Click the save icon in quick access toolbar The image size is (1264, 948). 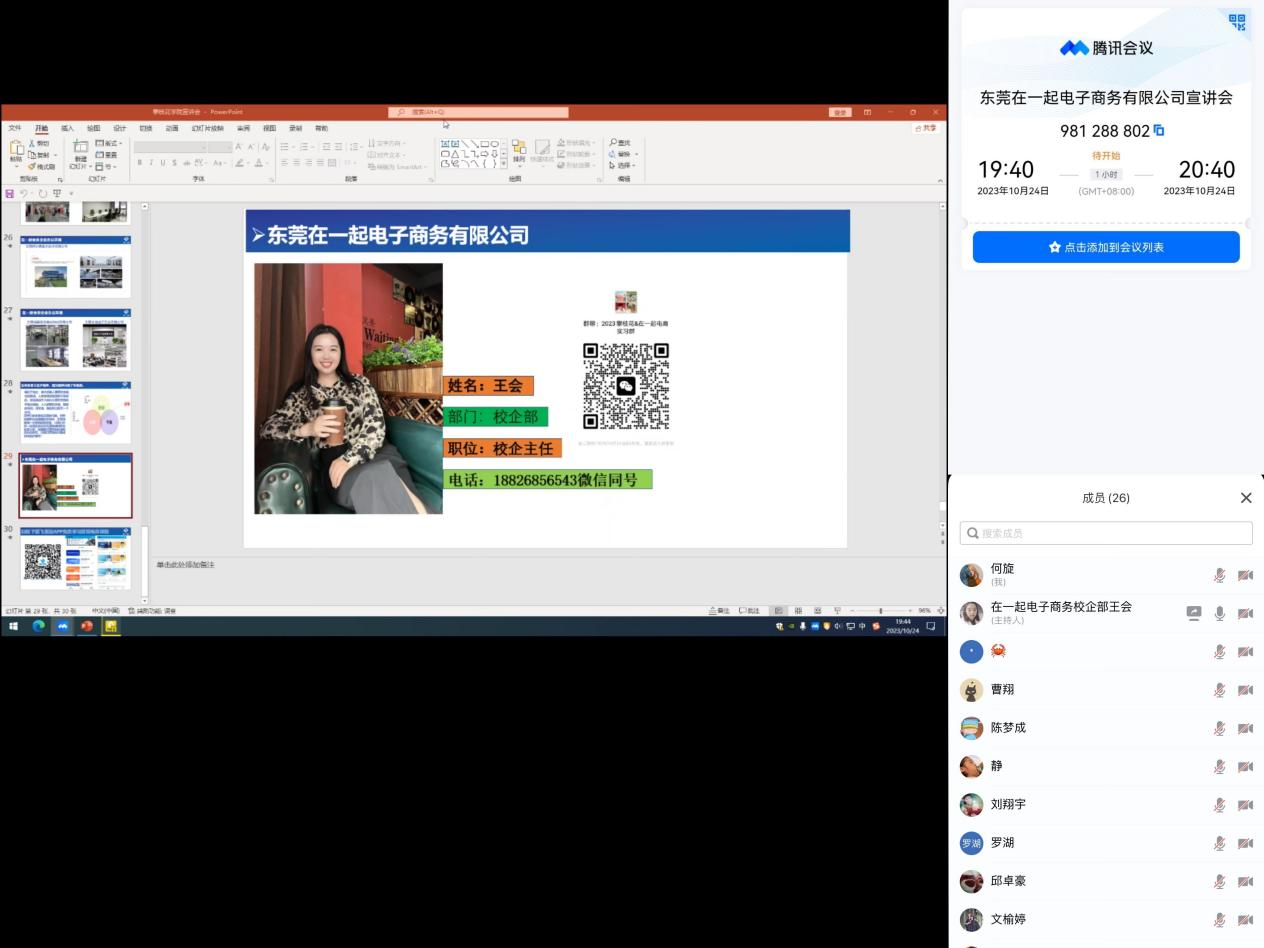[x=10, y=193]
